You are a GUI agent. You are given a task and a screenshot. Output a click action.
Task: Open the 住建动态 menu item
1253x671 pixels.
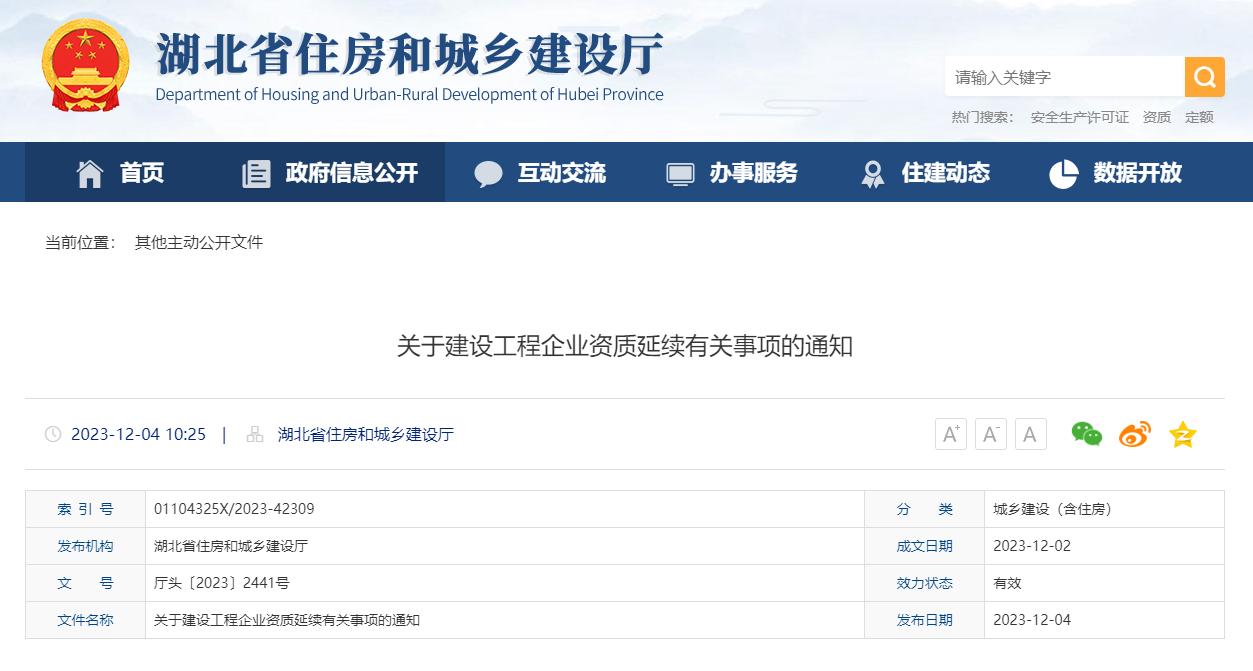point(946,173)
